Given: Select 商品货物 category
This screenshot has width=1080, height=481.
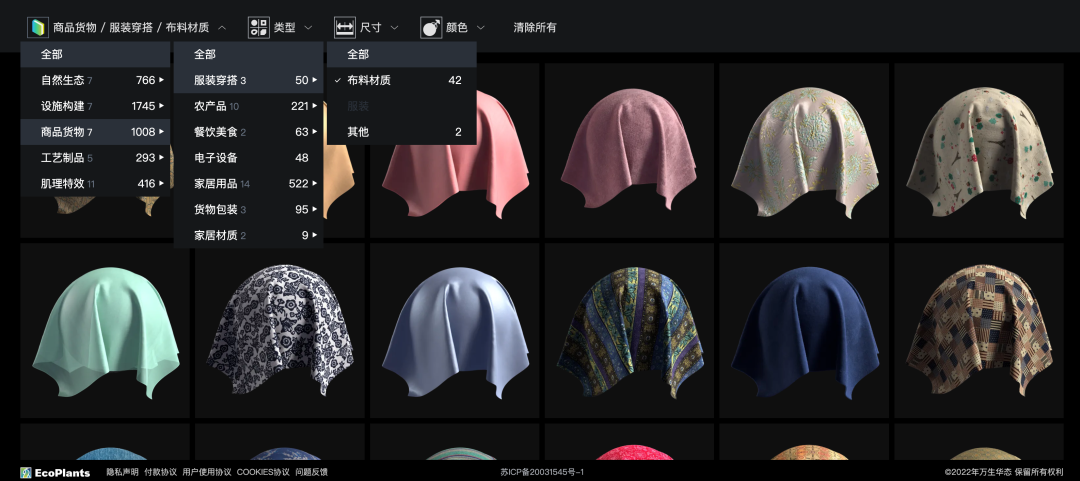Looking at the screenshot, I should click(x=95, y=132).
